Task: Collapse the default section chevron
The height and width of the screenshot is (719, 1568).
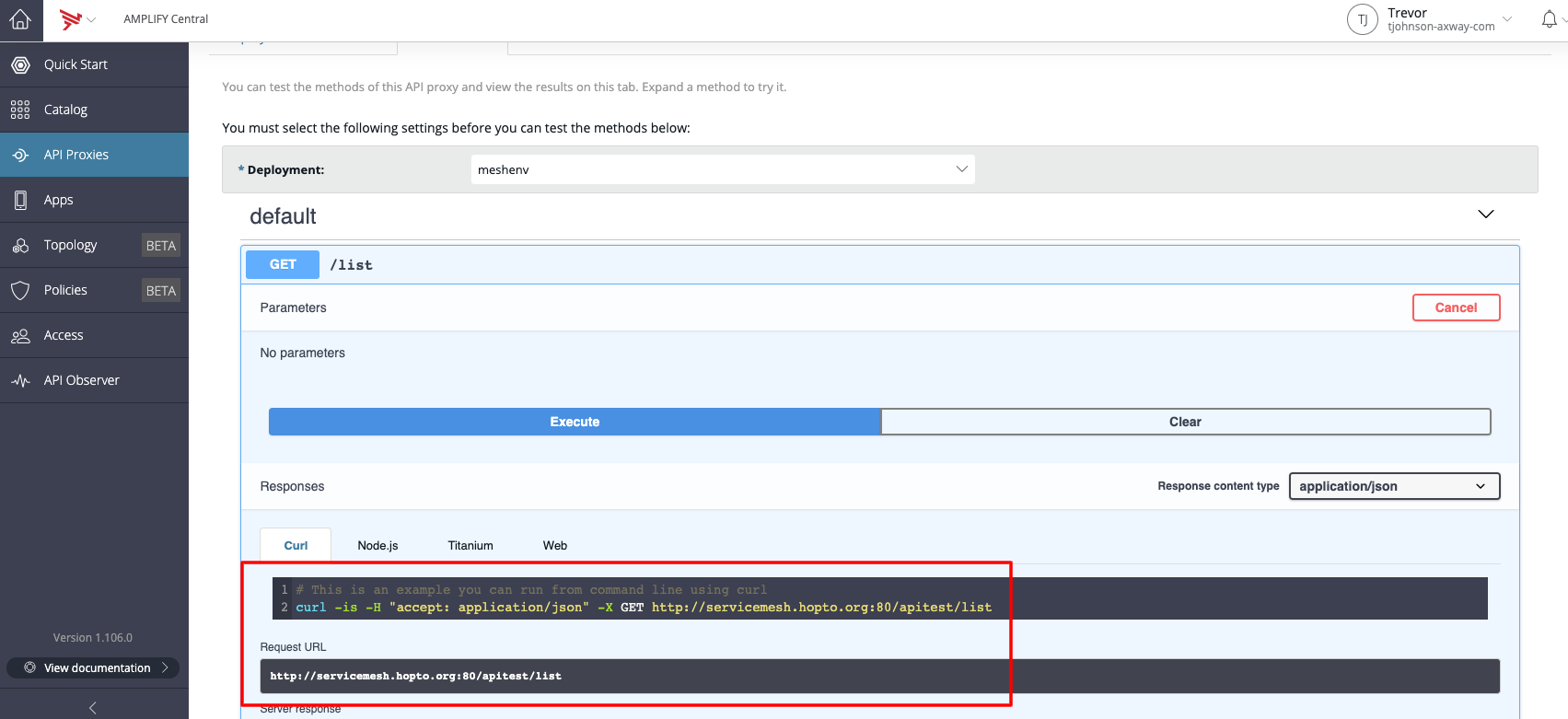Action: click(1485, 215)
